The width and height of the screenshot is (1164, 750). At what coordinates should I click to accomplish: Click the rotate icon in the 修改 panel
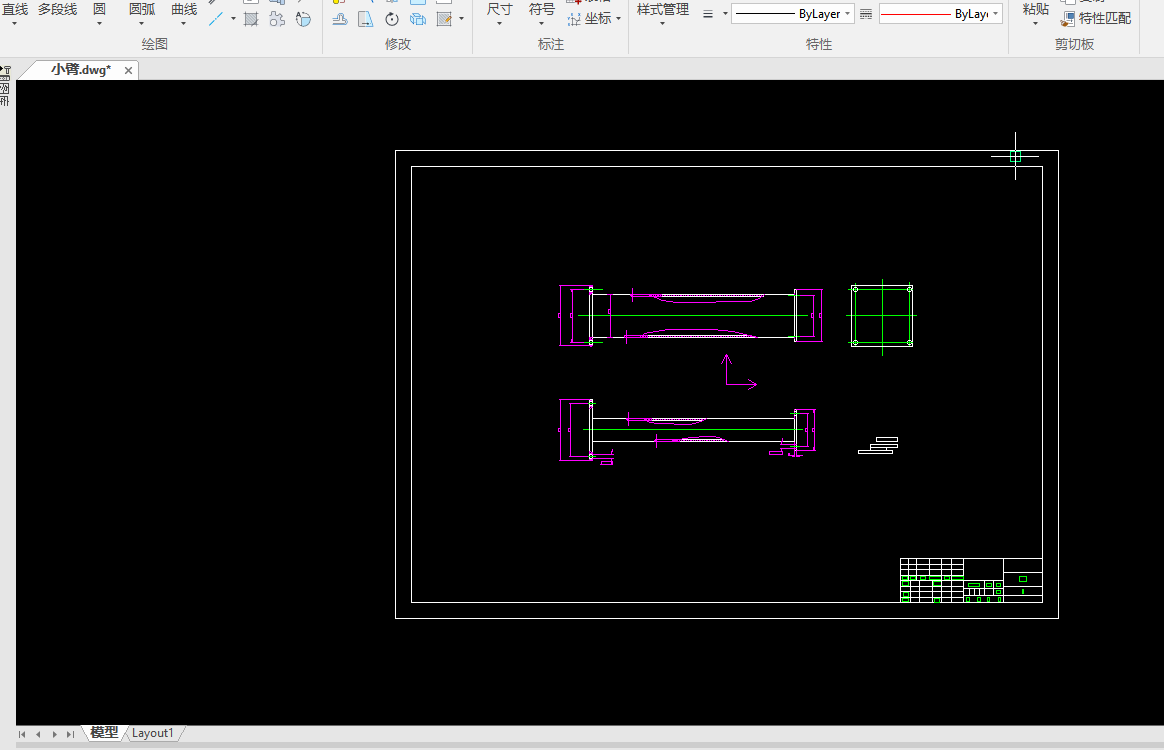tap(391, 19)
